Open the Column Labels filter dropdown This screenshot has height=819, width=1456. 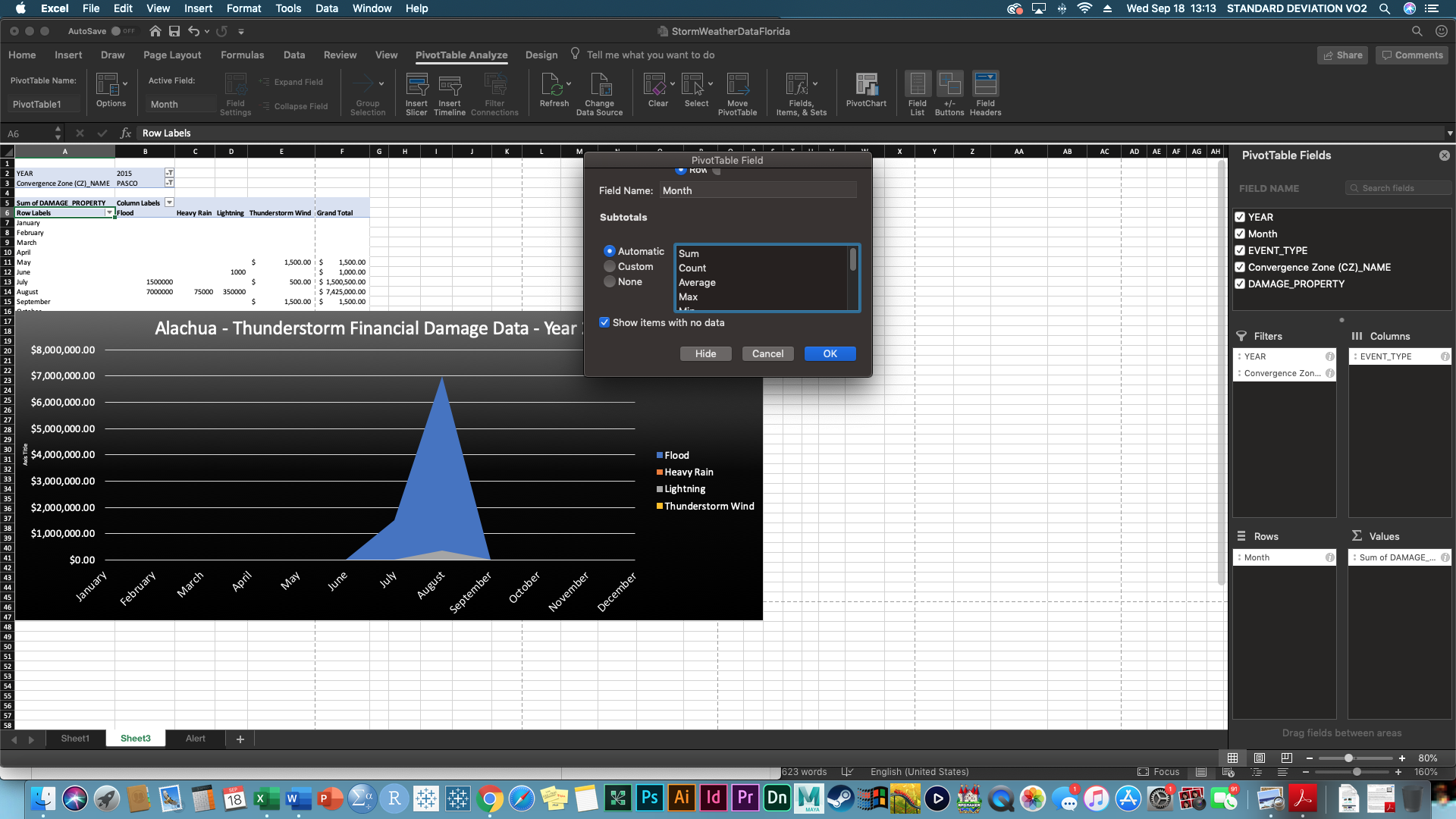coord(169,202)
